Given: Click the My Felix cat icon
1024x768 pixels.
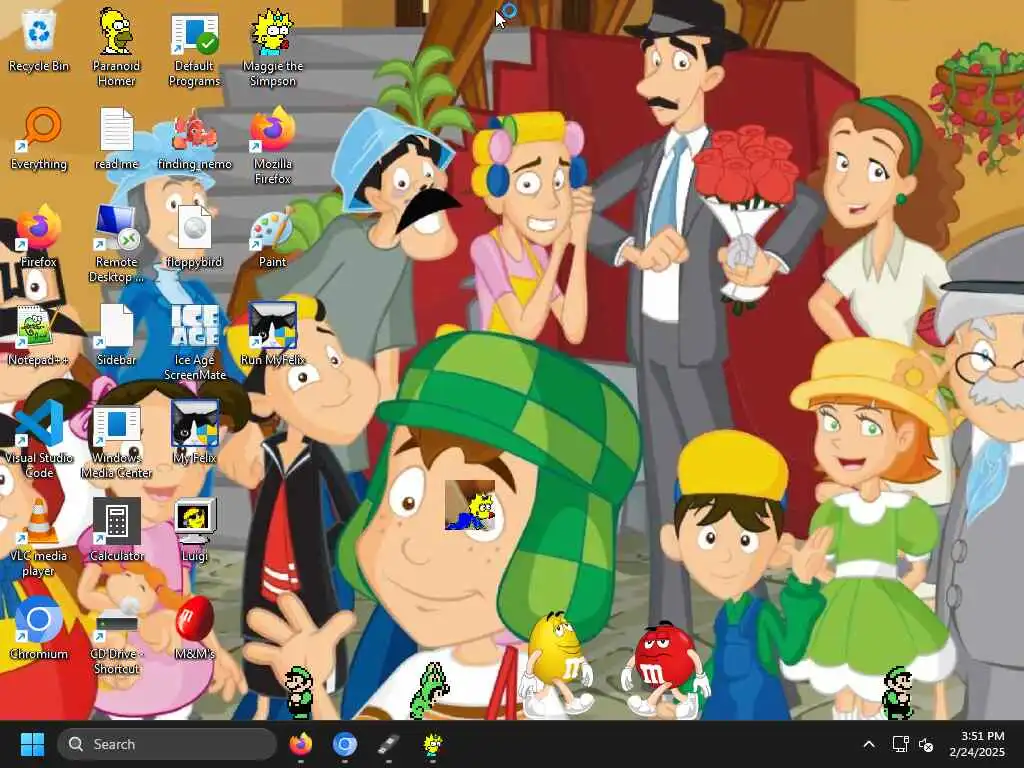Looking at the screenshot, I should [x=195, y=432].
